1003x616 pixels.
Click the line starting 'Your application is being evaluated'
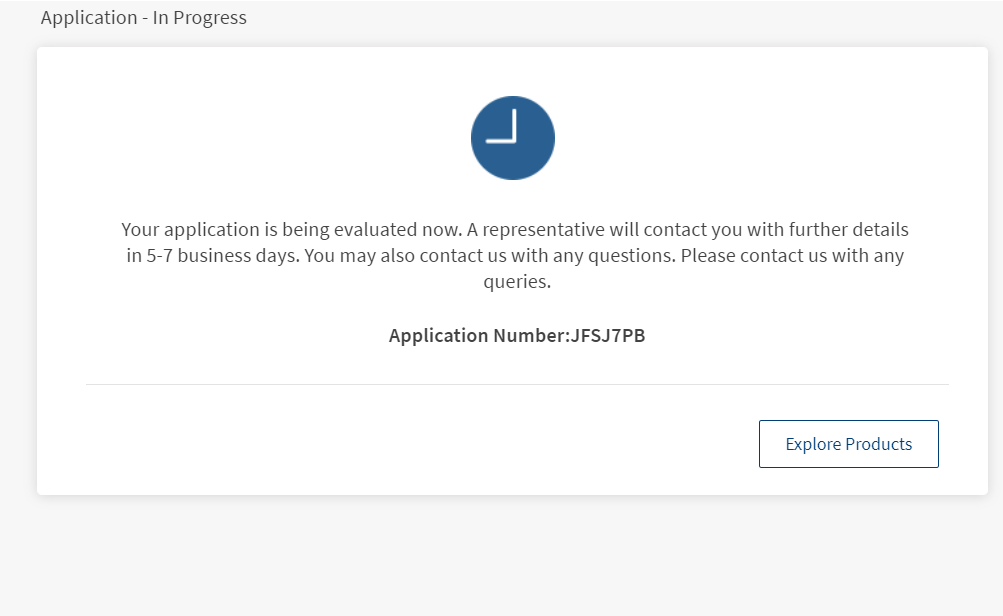[515, 229]
